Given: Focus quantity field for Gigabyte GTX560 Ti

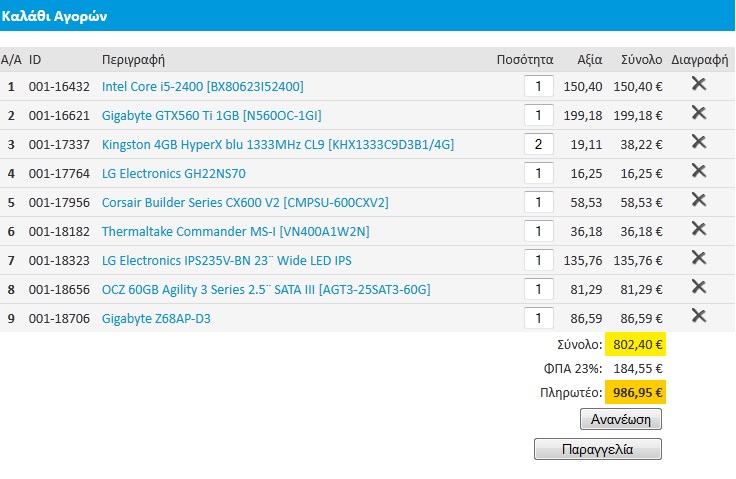Looking at the screenshot, I should click(x=538, y=116).
